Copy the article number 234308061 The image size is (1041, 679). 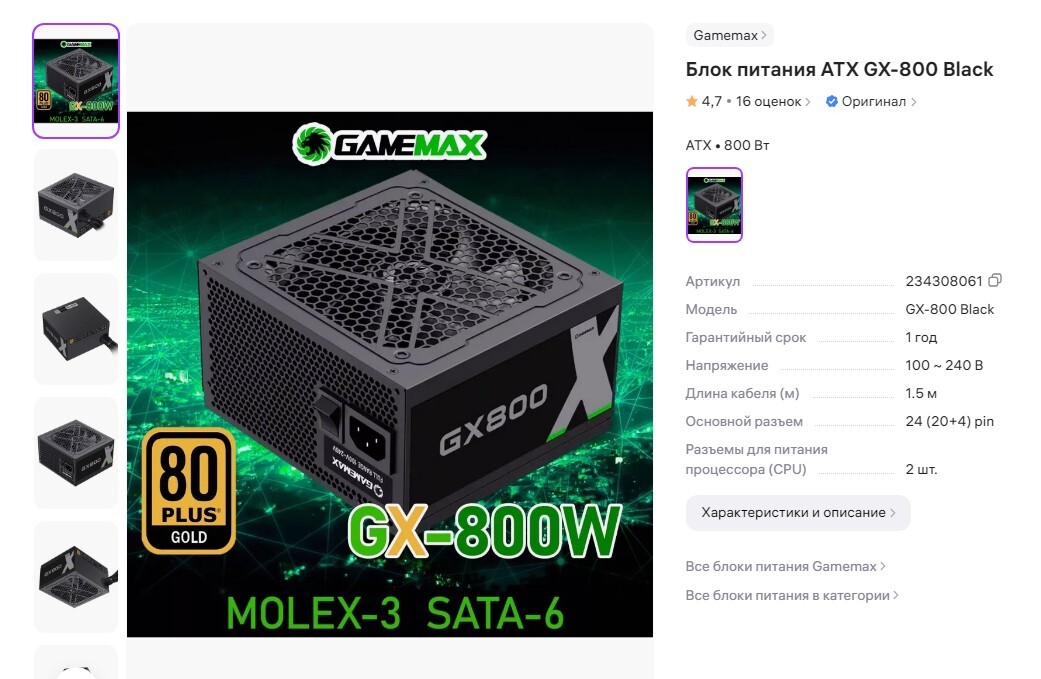[x=995, y=281]
